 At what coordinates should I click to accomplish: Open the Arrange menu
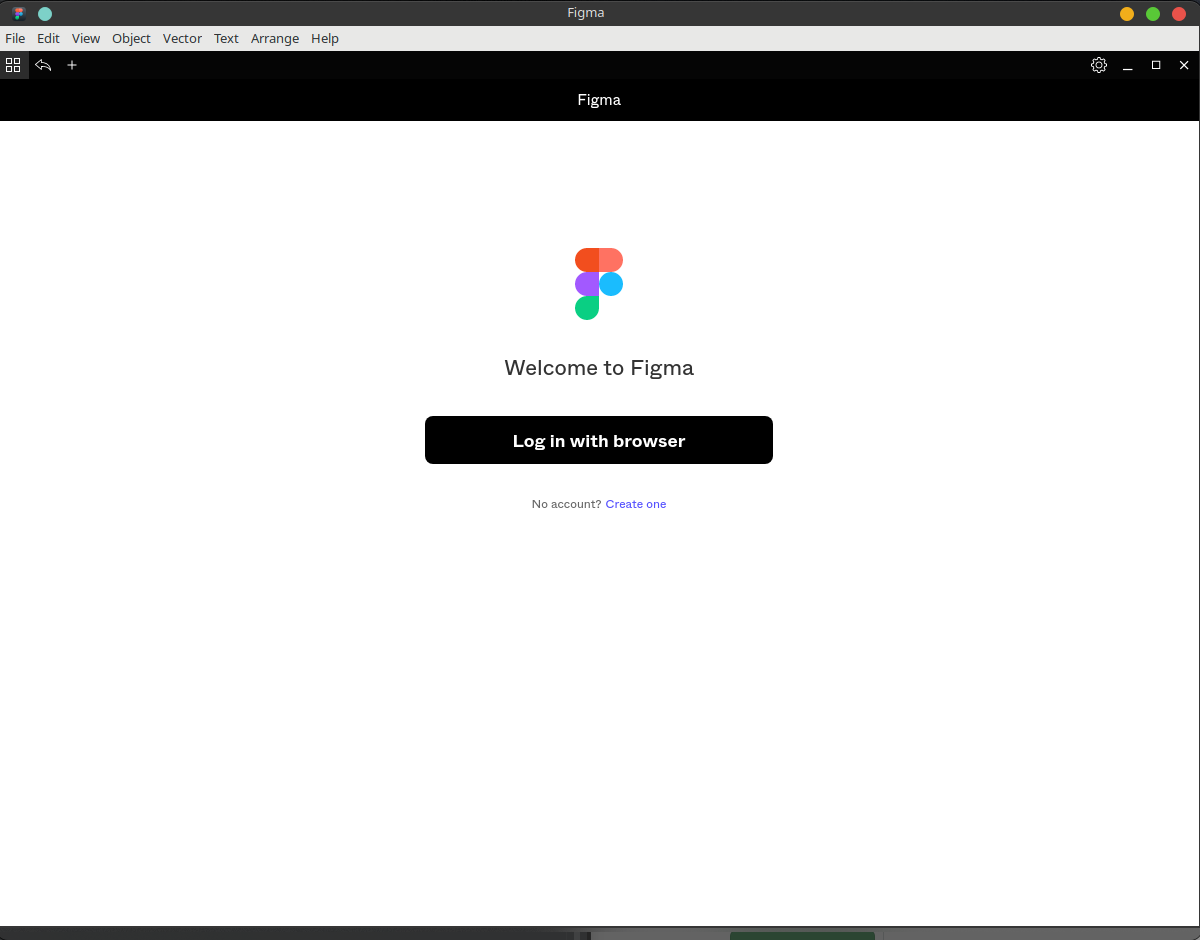pos(274,38)
